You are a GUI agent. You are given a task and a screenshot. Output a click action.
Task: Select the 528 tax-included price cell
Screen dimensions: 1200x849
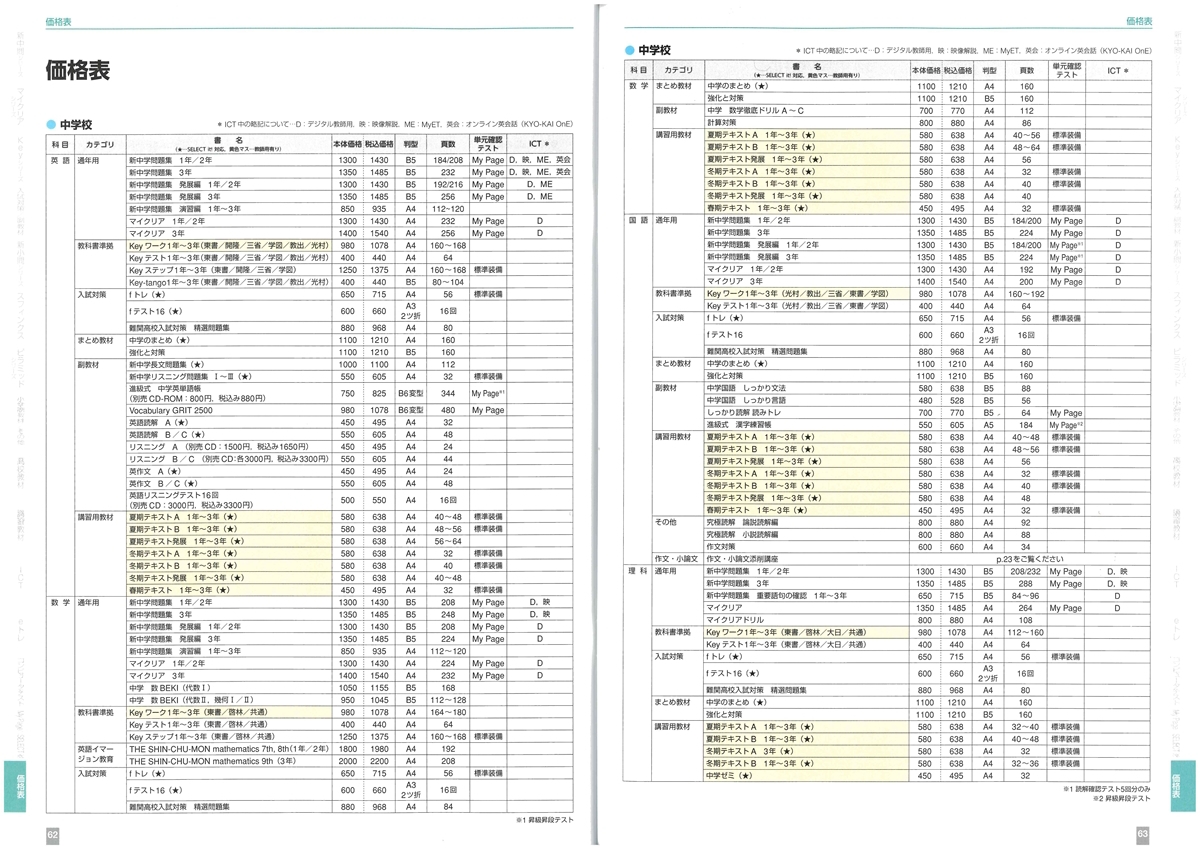pos(957,400)
